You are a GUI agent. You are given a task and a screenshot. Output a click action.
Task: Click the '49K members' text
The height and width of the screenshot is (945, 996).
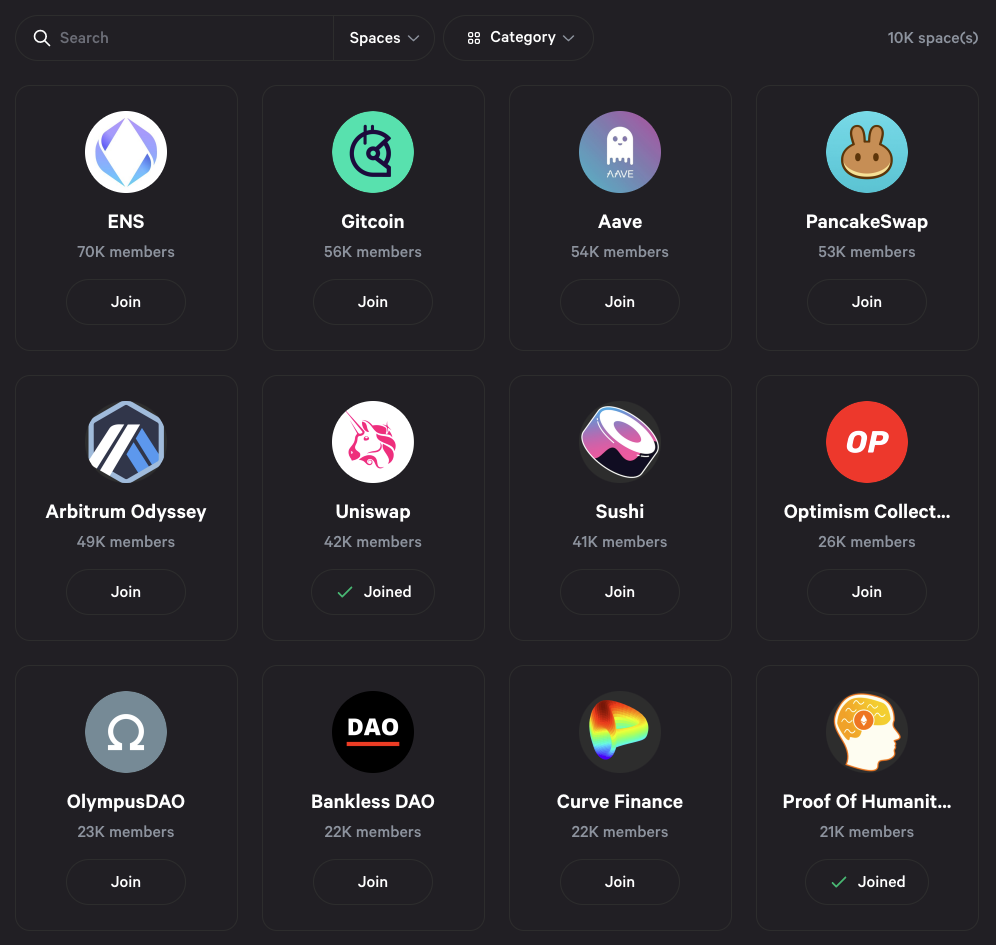pyautogui.click(x=126, y=542)
